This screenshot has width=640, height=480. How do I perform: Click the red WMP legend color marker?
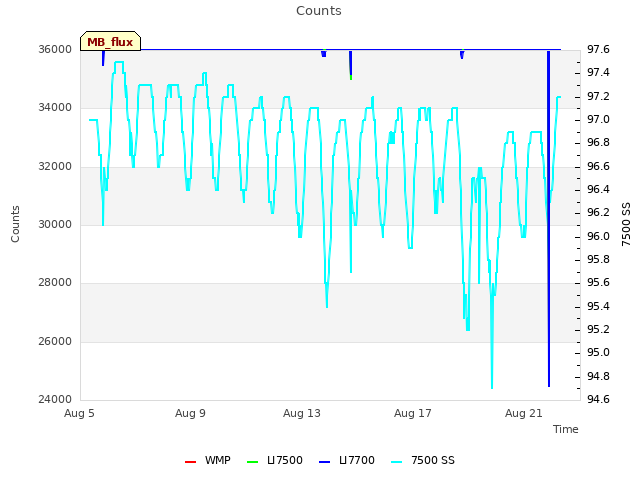(x=190, y=462)
